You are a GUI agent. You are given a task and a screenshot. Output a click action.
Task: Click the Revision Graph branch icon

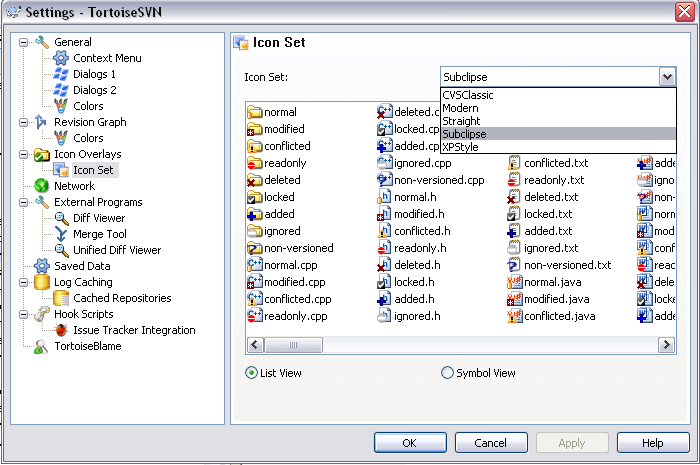tap(41, 122)
